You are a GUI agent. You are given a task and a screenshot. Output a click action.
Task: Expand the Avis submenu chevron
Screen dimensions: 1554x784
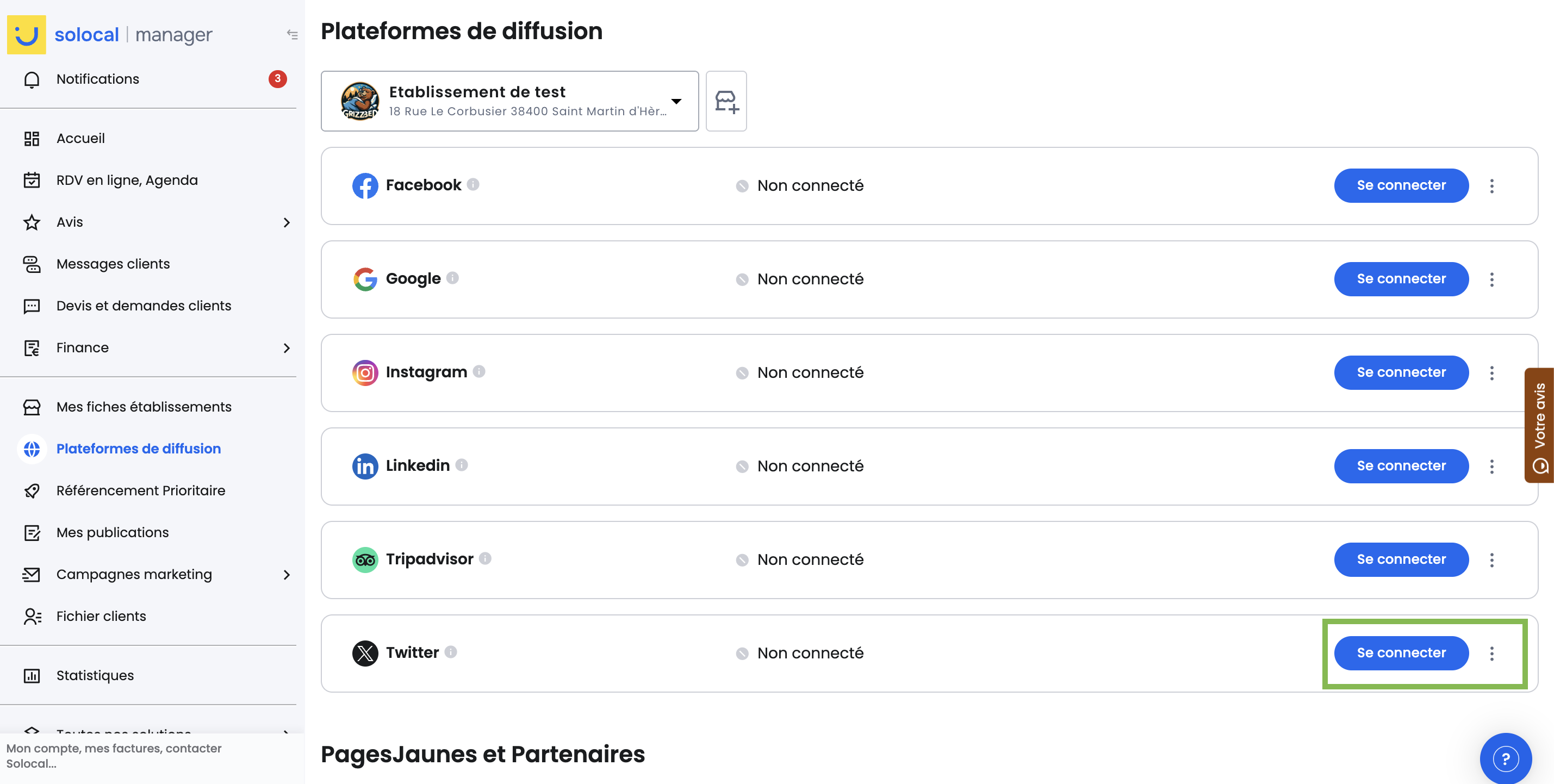[287, 222]
